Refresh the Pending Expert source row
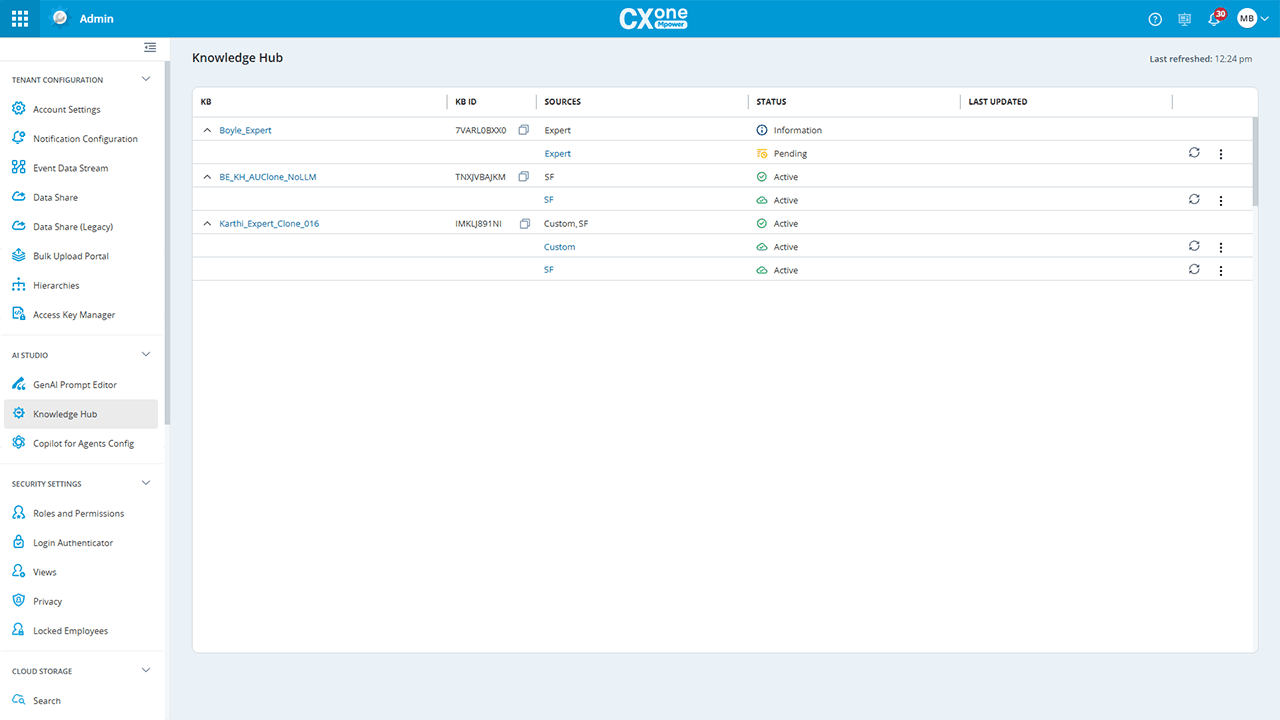1280x720 pixels. click(1194, 153)
